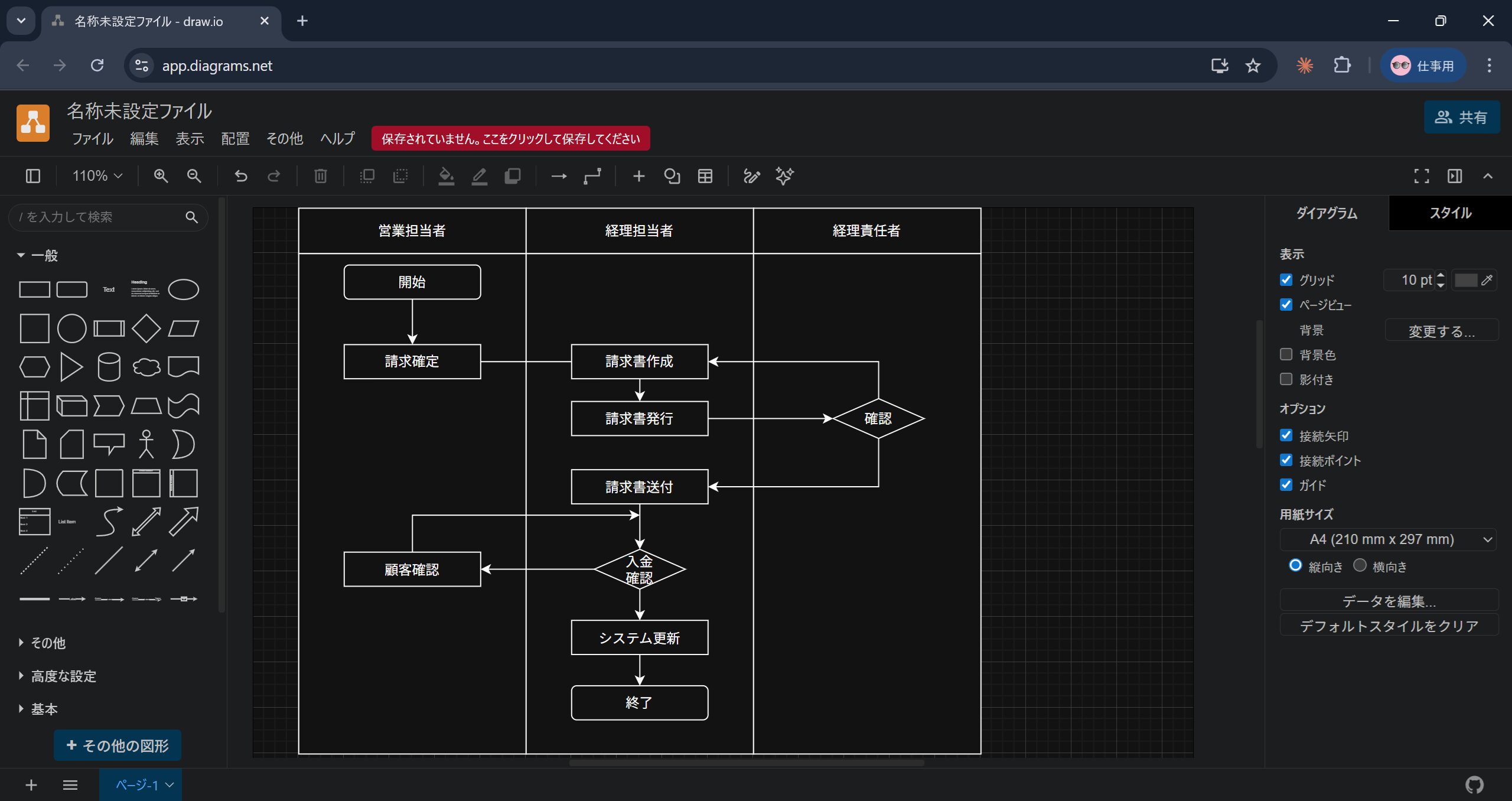Click the undo arrow icon
Screen dimensions: 1512x801
[x=240, y=176]
